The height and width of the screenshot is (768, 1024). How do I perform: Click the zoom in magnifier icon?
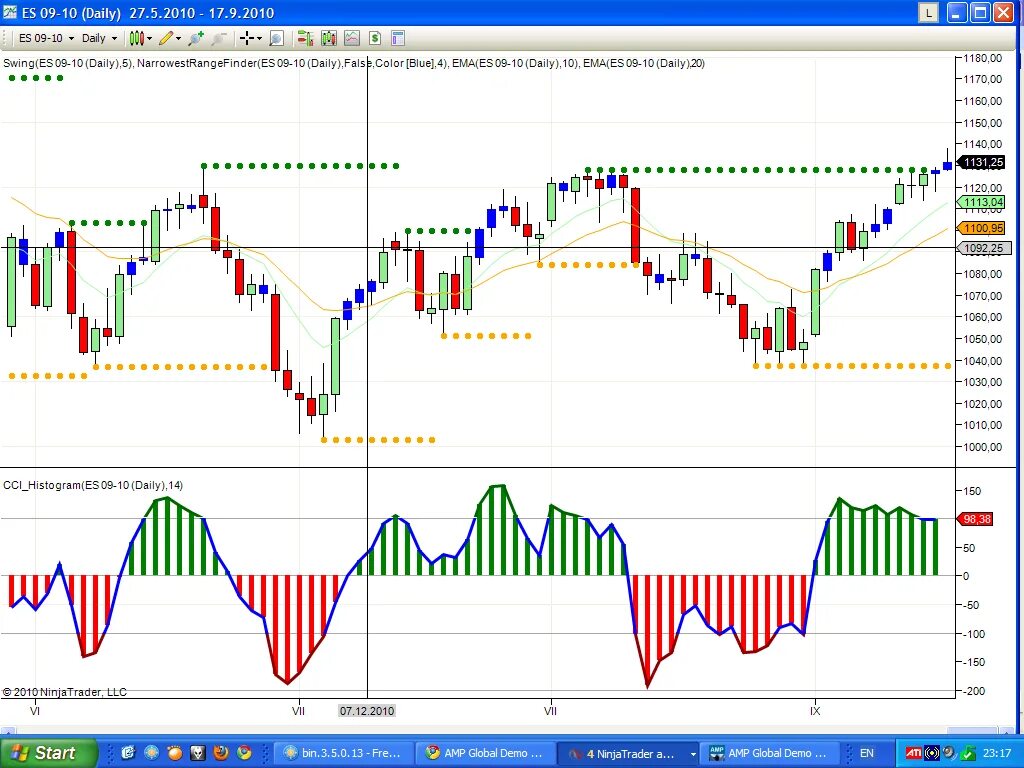195,39
